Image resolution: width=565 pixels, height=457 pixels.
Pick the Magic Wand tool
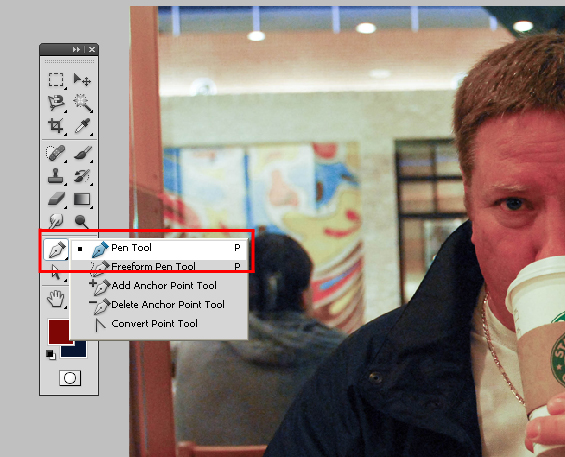click(82, 103)
